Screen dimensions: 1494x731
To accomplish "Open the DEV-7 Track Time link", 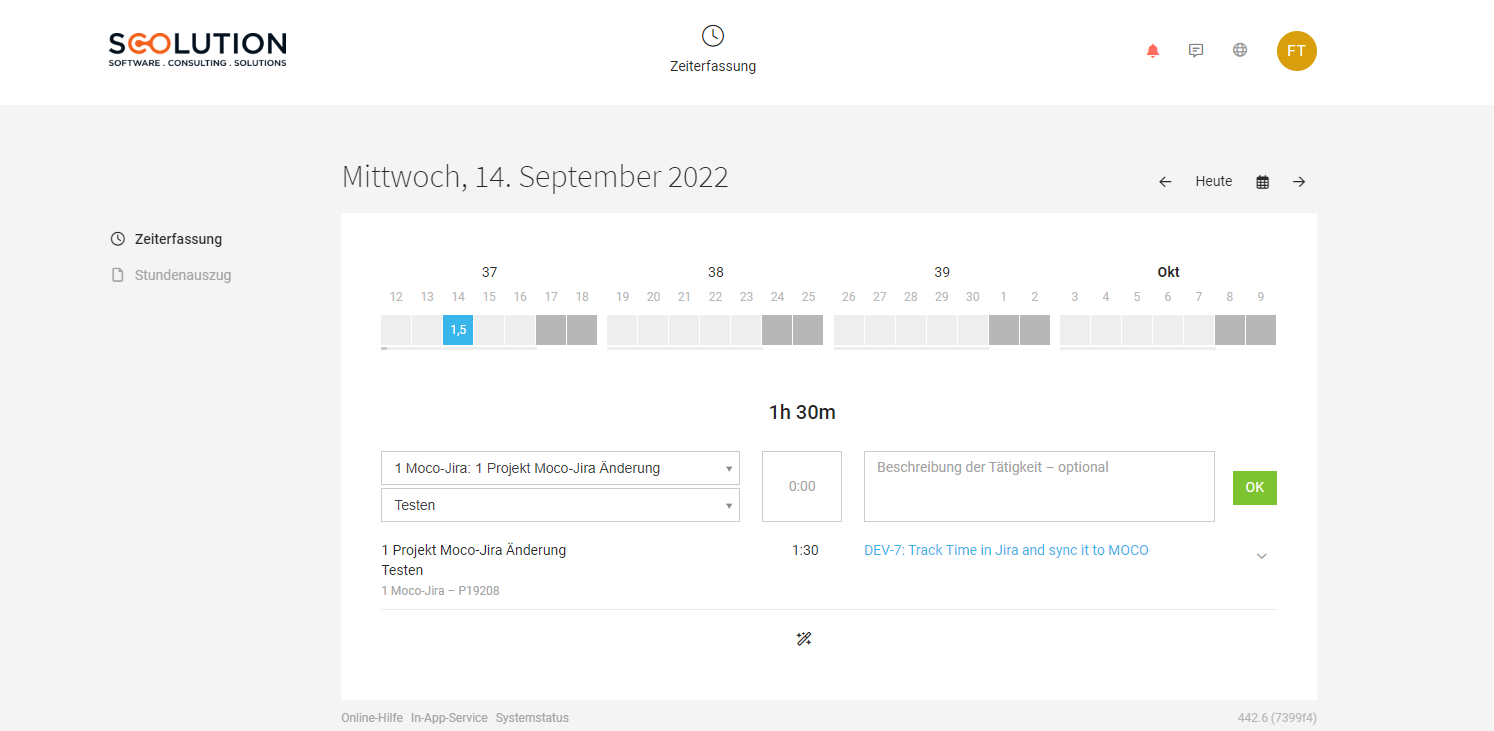I will coord(1006,550).
